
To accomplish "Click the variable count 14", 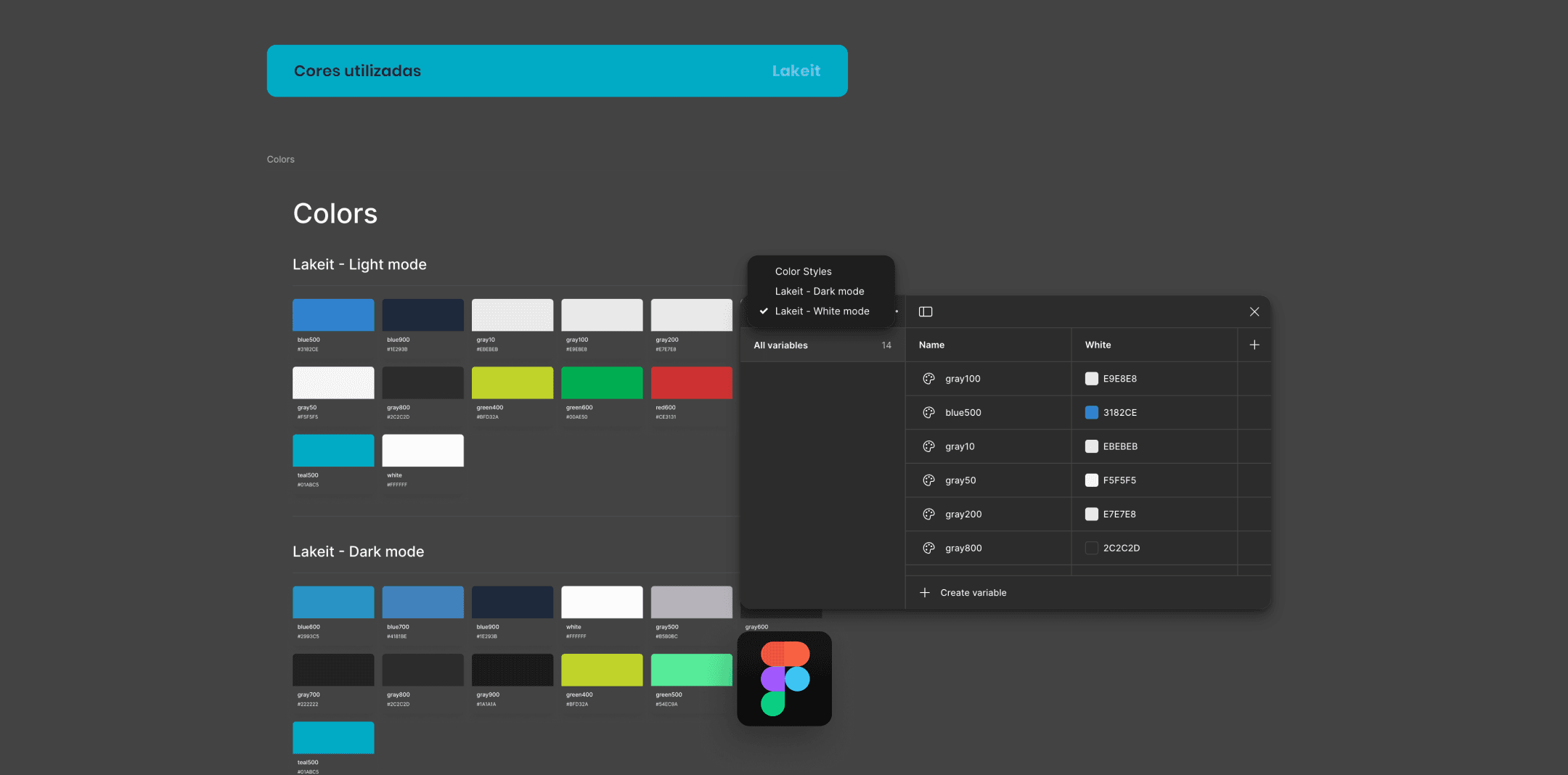I will (886, 345).
